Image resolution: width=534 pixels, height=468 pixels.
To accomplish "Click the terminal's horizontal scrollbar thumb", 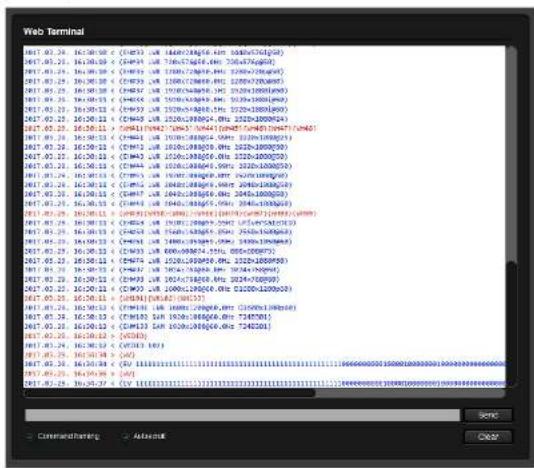I will click(170, 394).
